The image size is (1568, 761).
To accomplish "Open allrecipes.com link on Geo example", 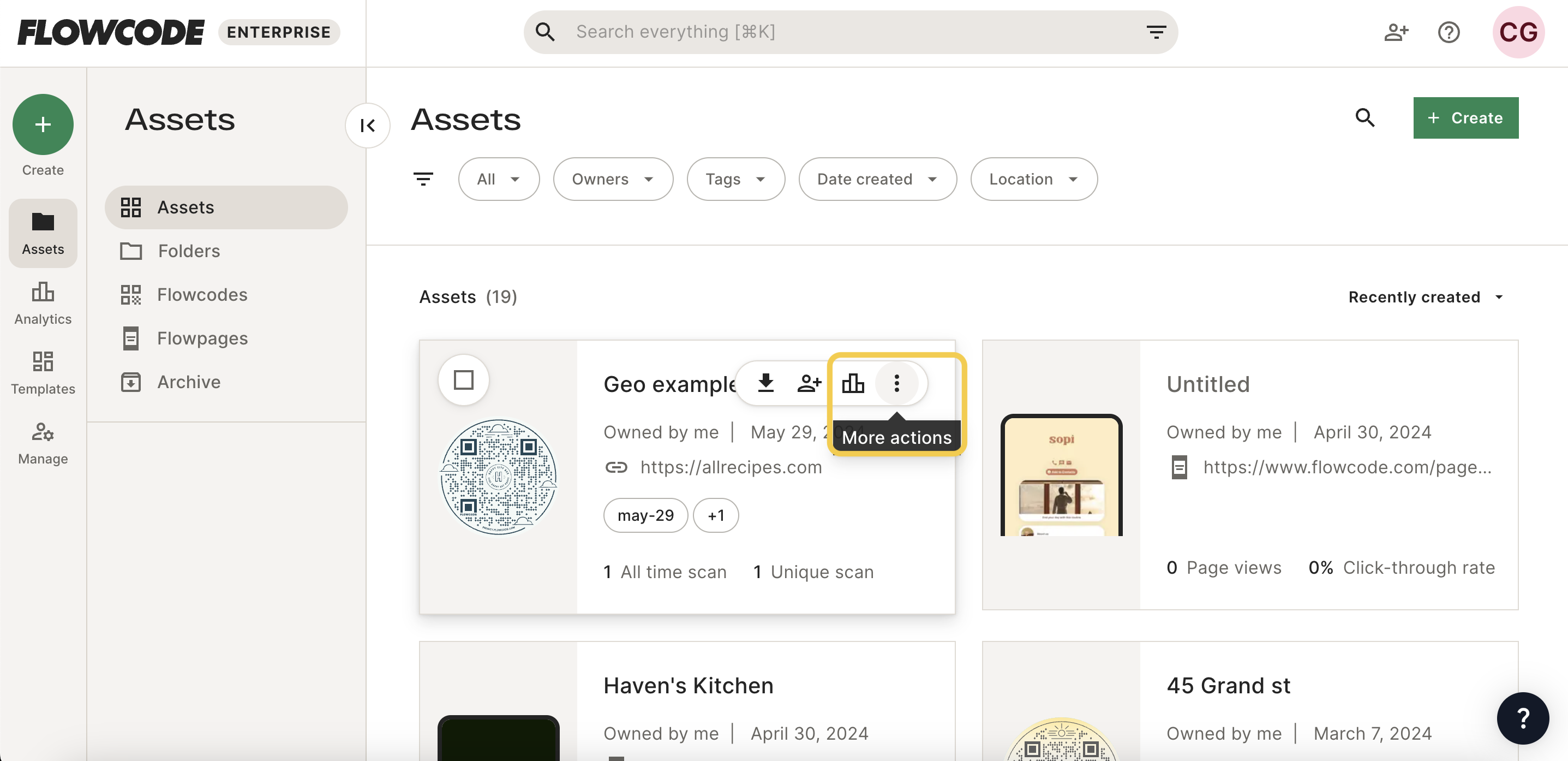I will pos(731,467).
